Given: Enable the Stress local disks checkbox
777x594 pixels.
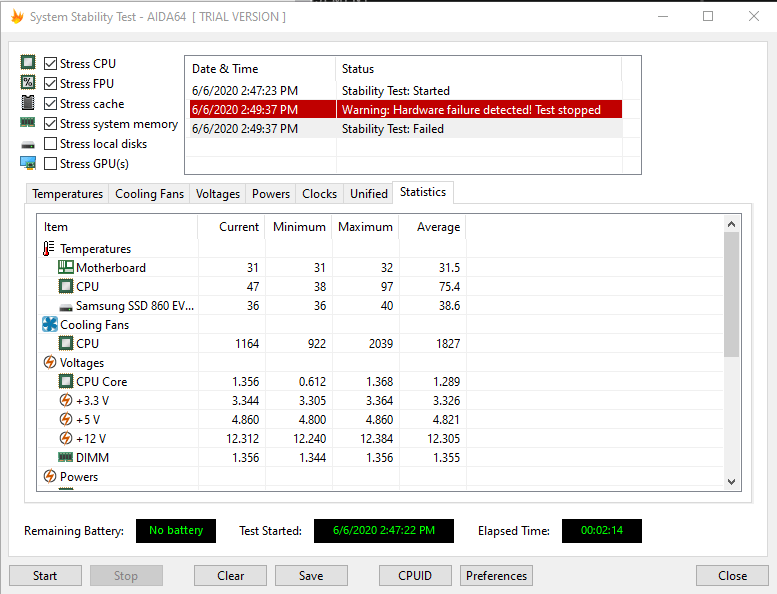Looking at the screenshot, I should pos(50,144).
